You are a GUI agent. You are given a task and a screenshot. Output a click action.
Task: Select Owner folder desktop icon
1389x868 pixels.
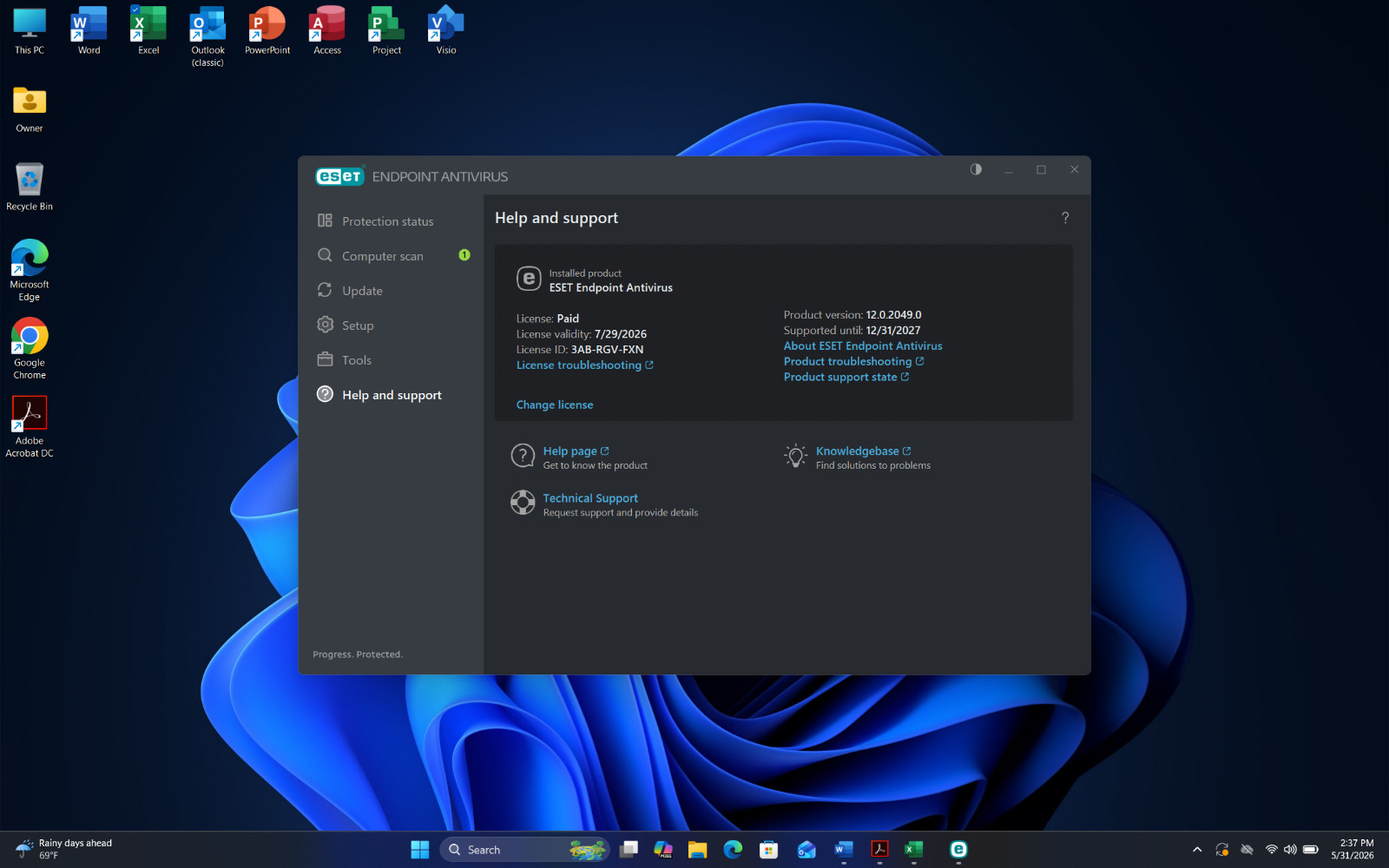click(x=30, y=109)
